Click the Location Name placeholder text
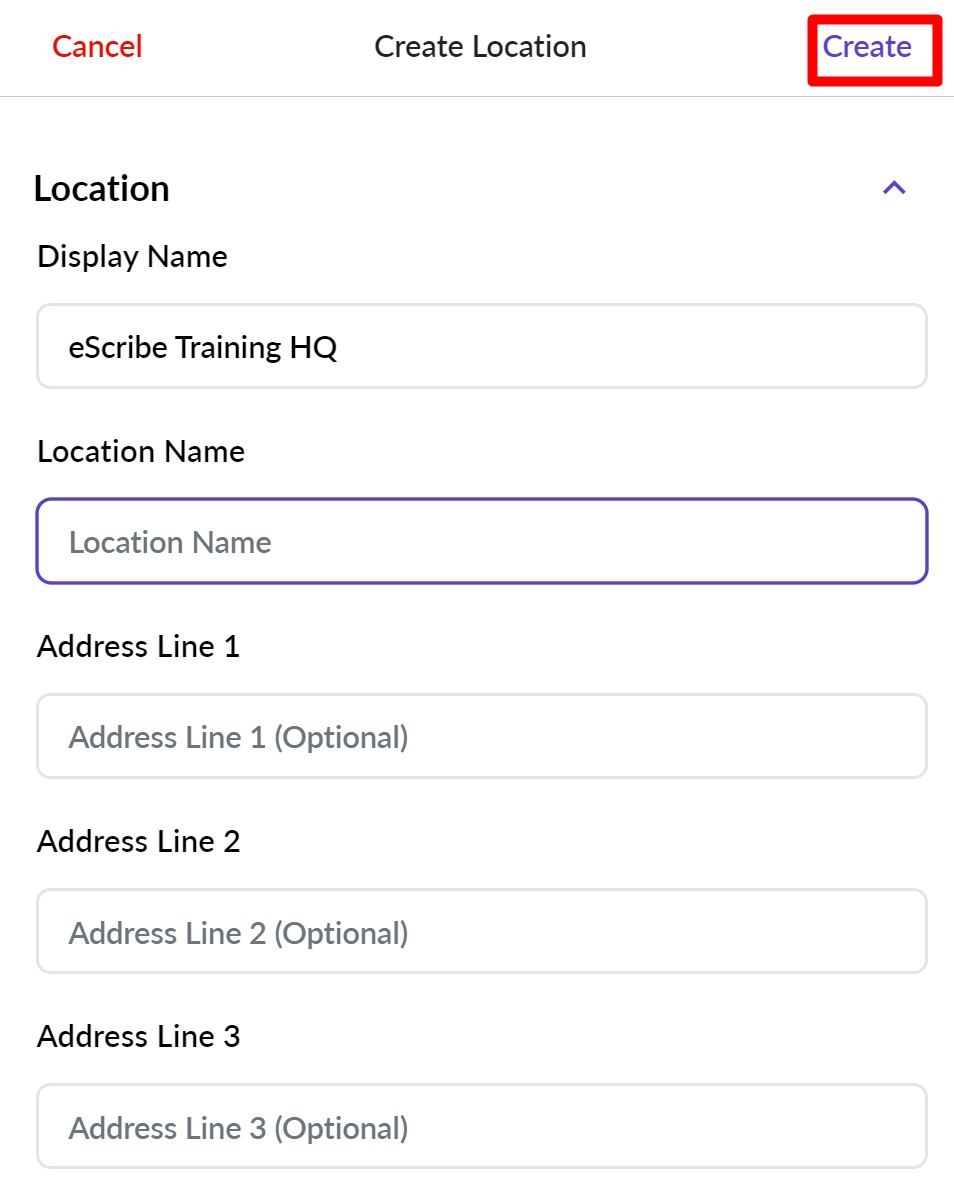This screenshot has width=954, height=1189. click(170, 542)
